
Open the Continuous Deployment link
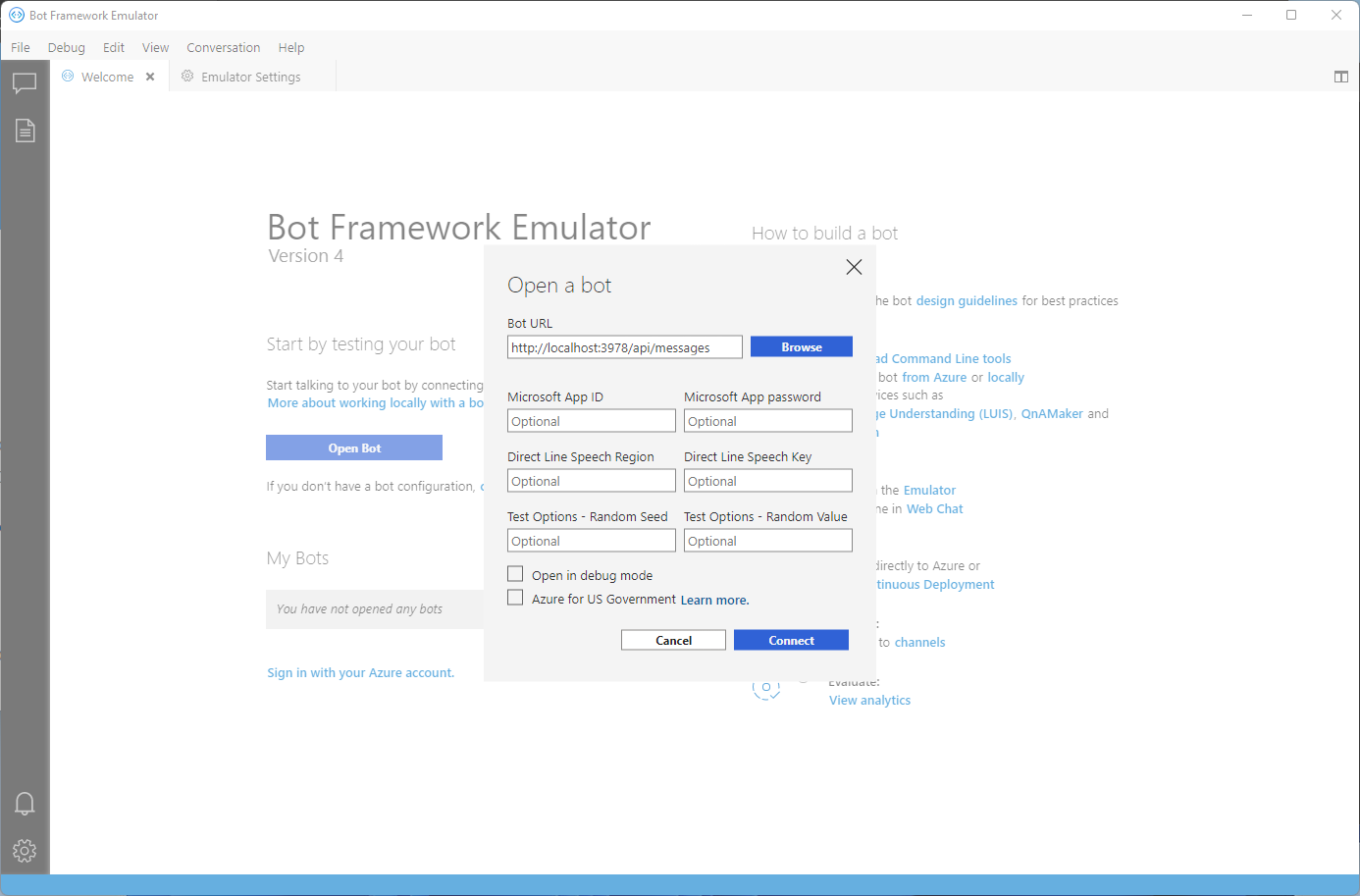935,585
